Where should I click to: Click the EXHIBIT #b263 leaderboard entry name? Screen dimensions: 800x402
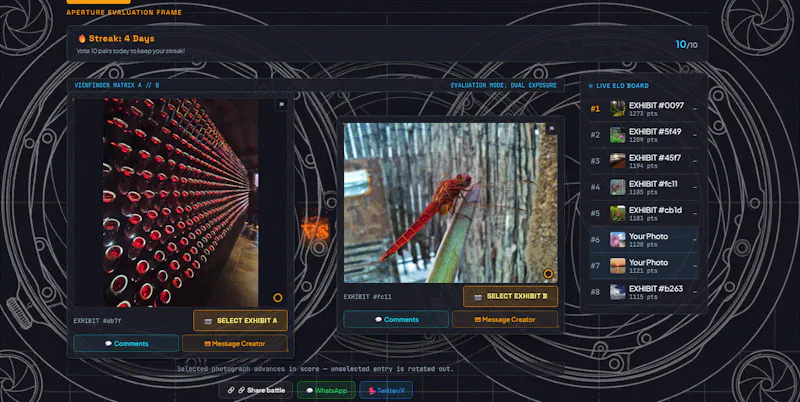click(x=656, y=289)
